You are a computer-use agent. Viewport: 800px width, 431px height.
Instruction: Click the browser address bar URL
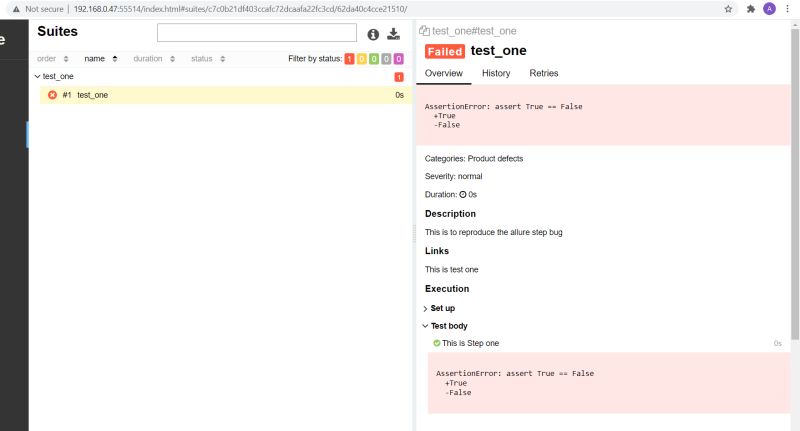(x=240, y=9)
